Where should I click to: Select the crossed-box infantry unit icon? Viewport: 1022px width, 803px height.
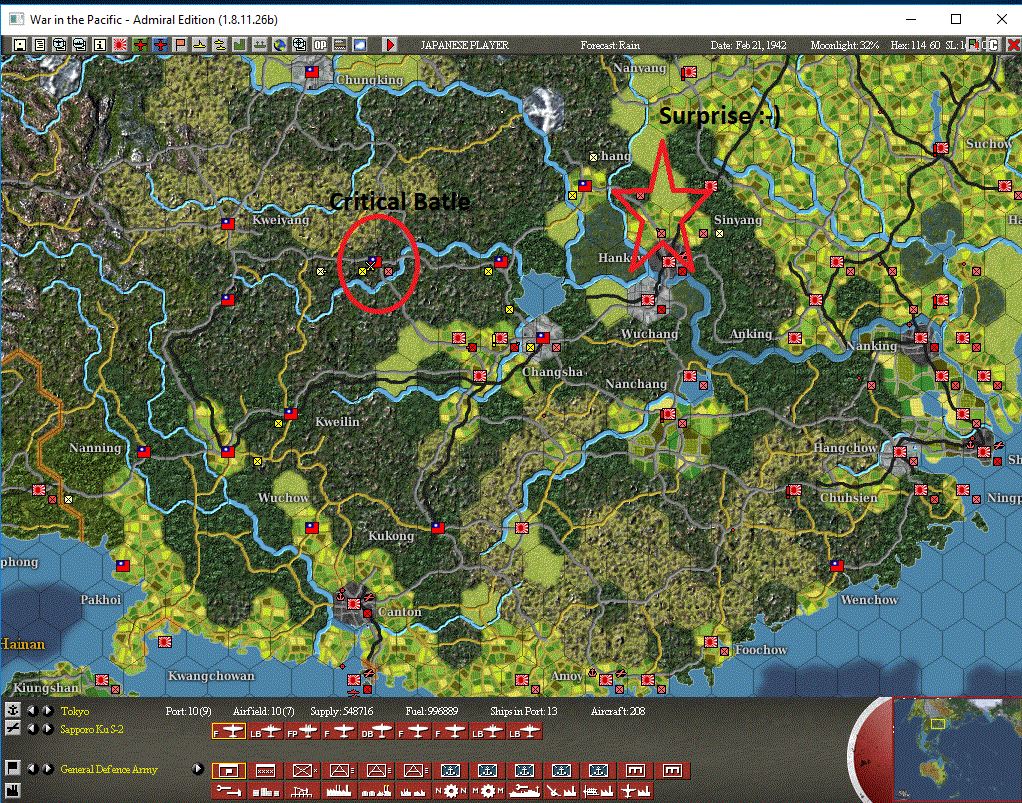pos(302,770)
